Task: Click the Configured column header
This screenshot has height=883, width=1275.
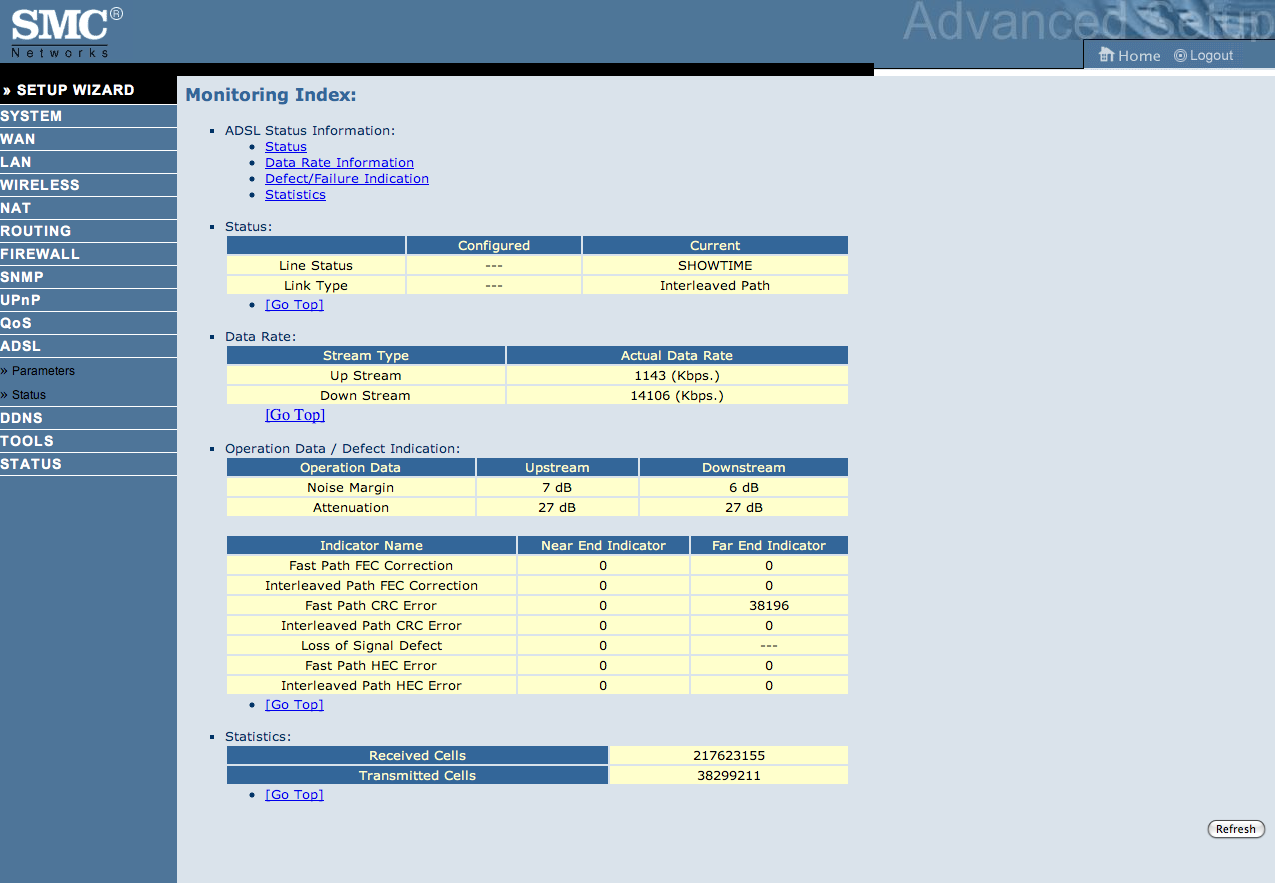Action: click(x=494, y=246)
